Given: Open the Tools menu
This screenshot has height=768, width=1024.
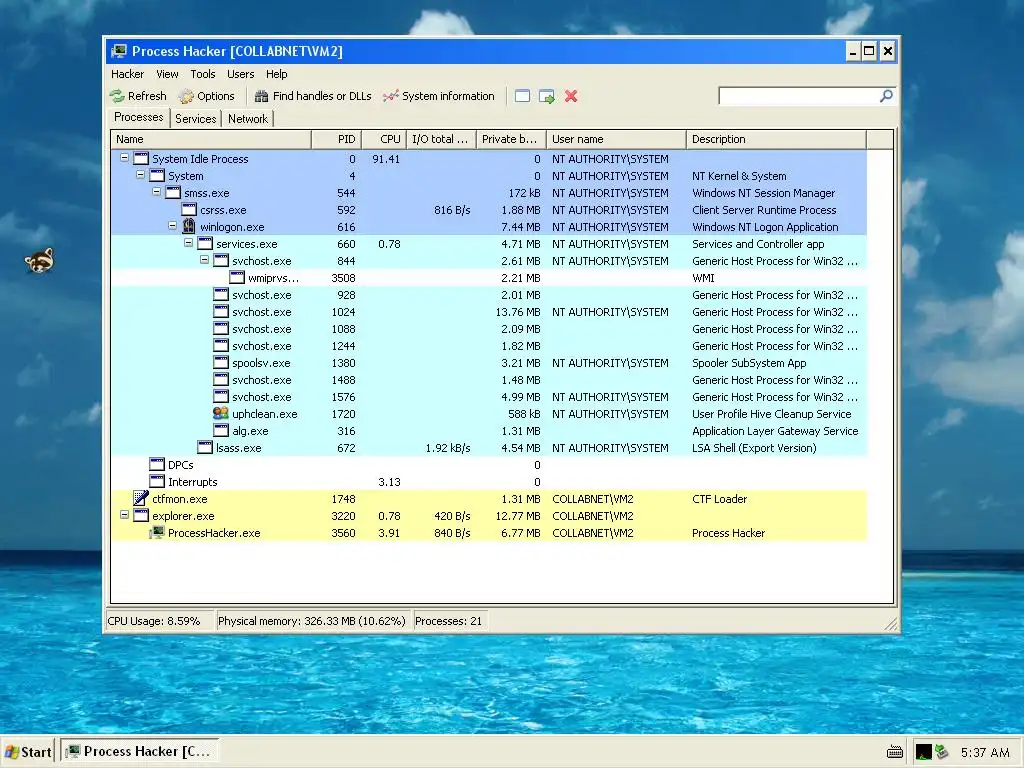Looking at the screenshot, I should click(x=202, y=74).
